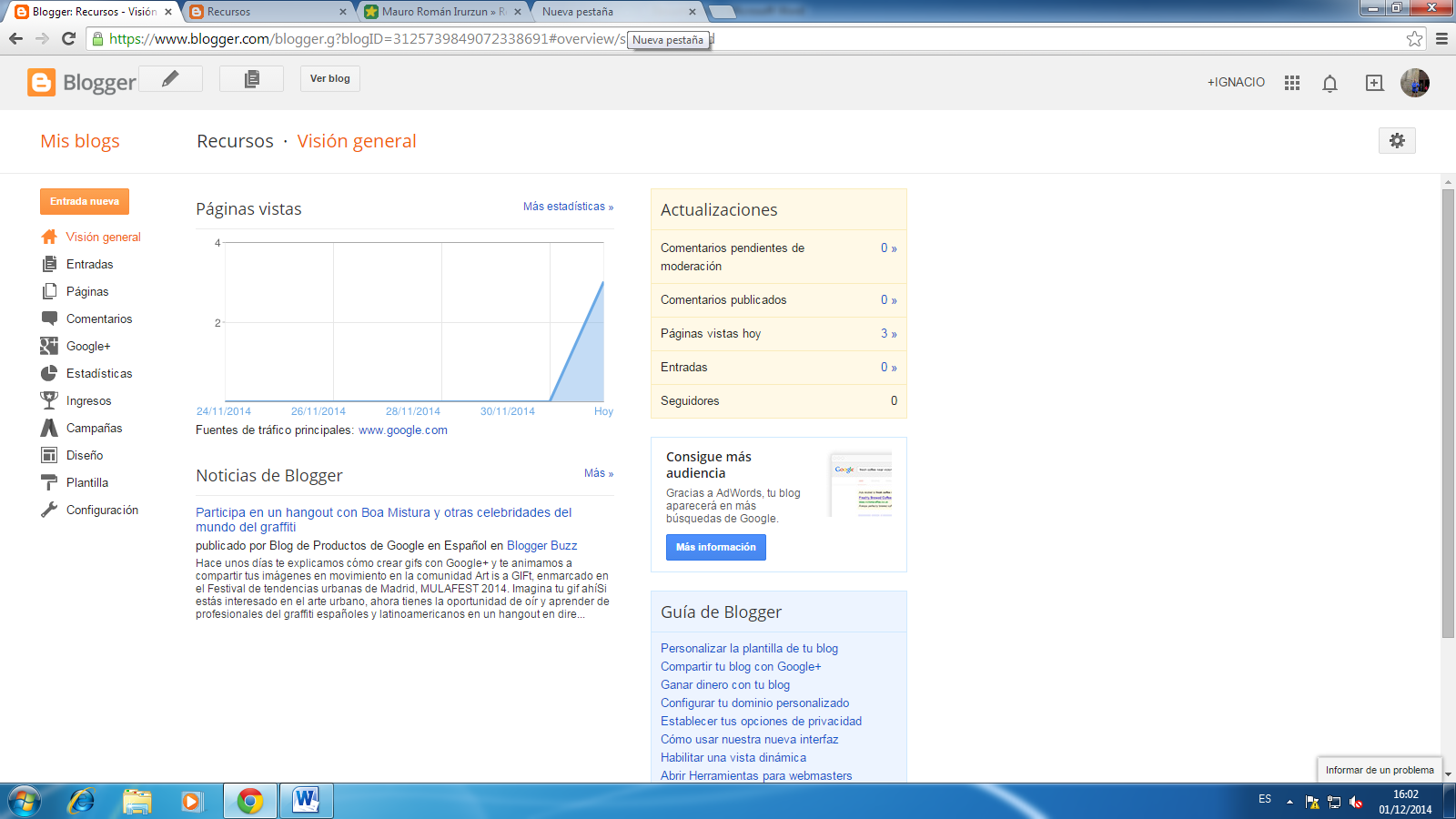Open Plantilla in the sidebar menu
Screen dimensions: 1456x819
[x=87, y=482]
